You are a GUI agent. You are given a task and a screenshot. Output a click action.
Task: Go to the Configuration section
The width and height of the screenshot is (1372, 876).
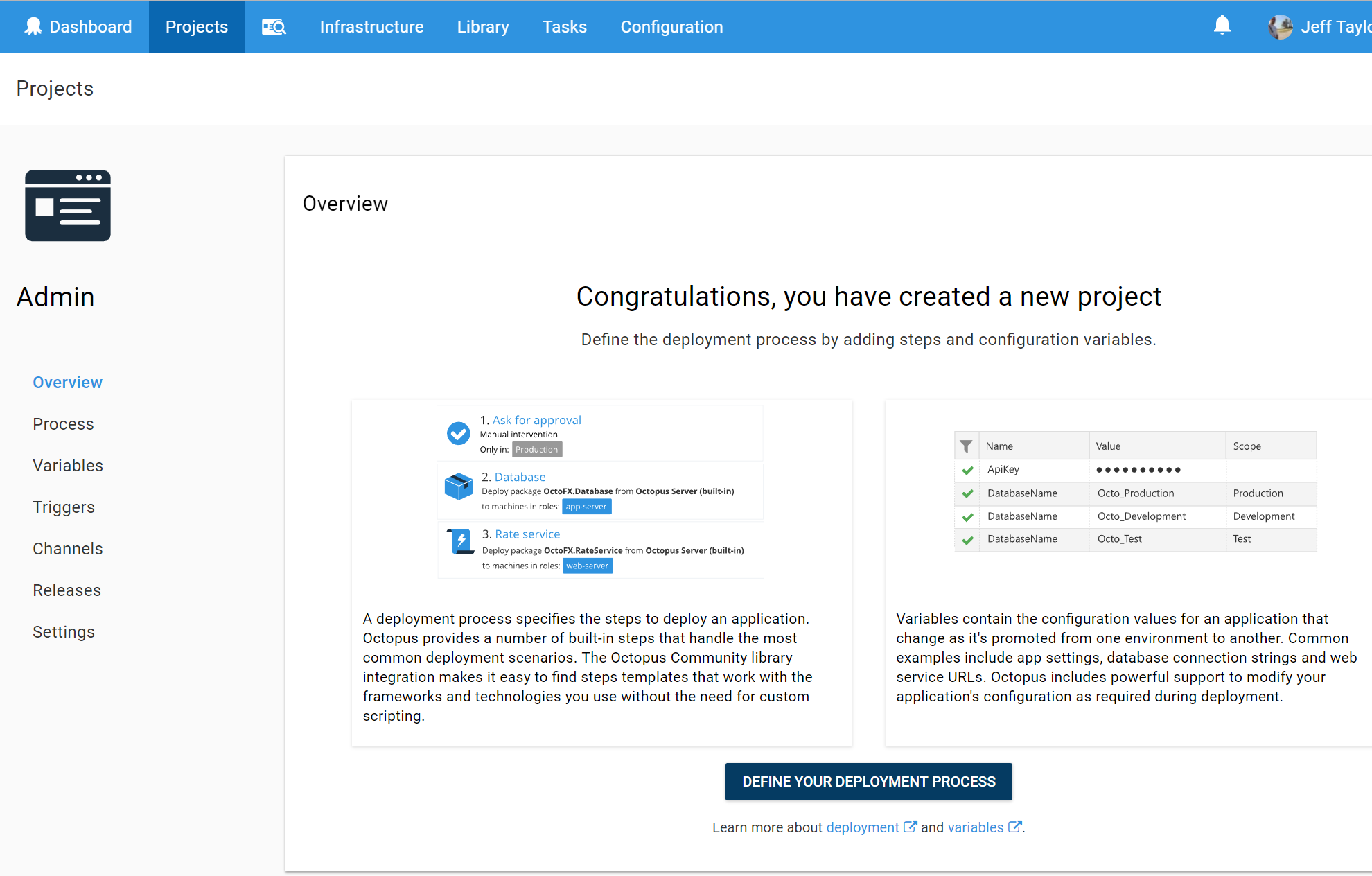[x=671, y=27]
